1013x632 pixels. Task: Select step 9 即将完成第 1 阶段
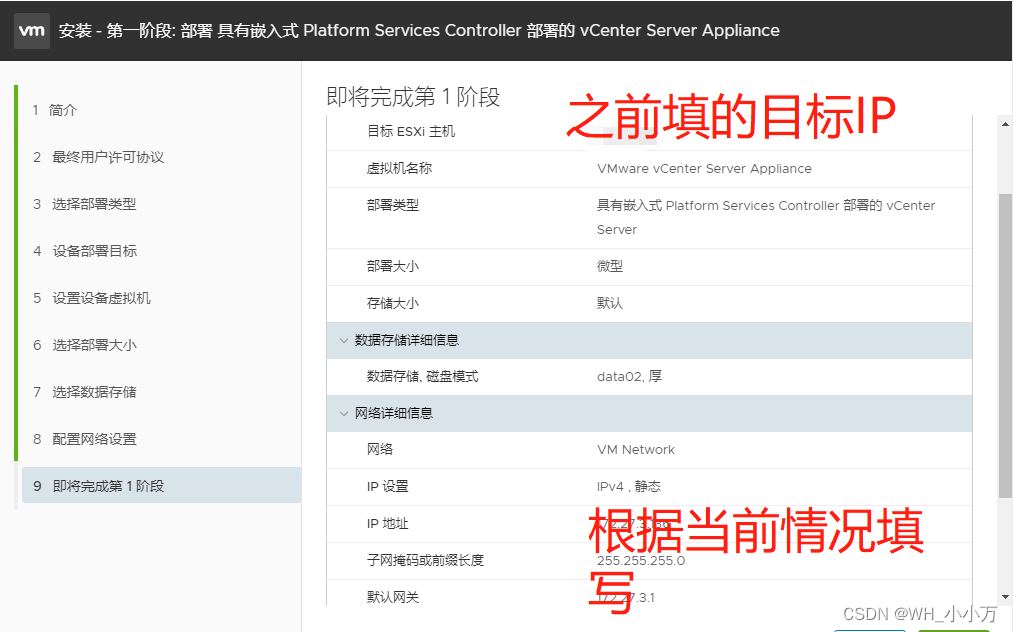[x=162, y=485]
